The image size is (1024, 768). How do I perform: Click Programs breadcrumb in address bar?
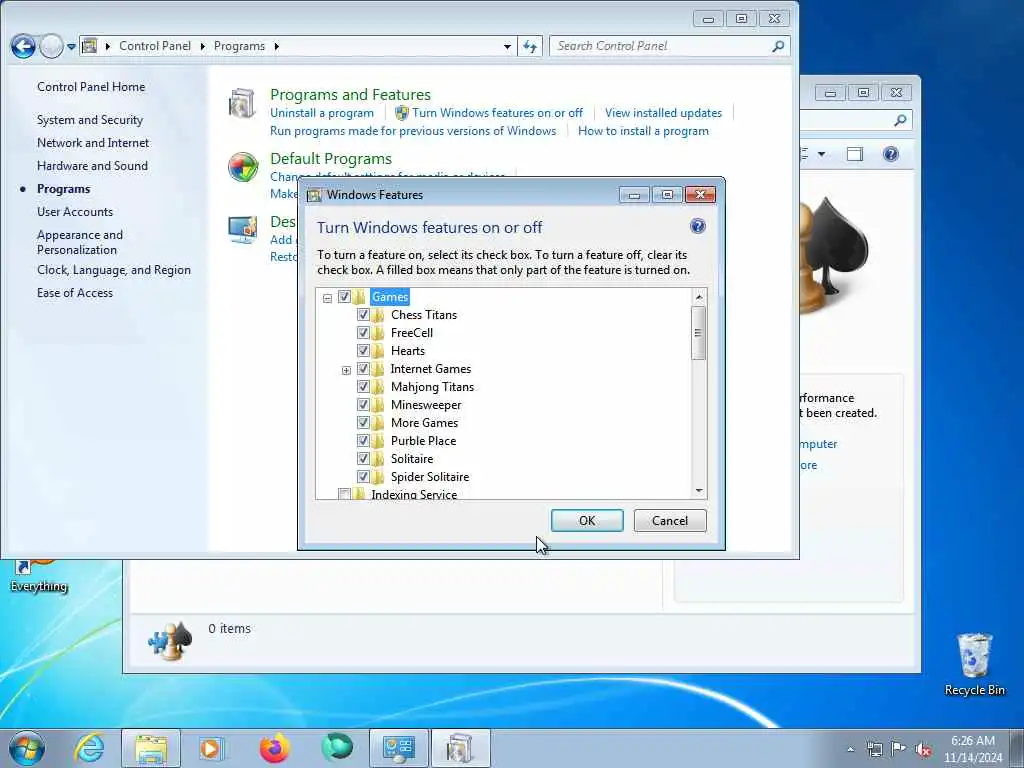pyautogui.click(x=239, y=46)
